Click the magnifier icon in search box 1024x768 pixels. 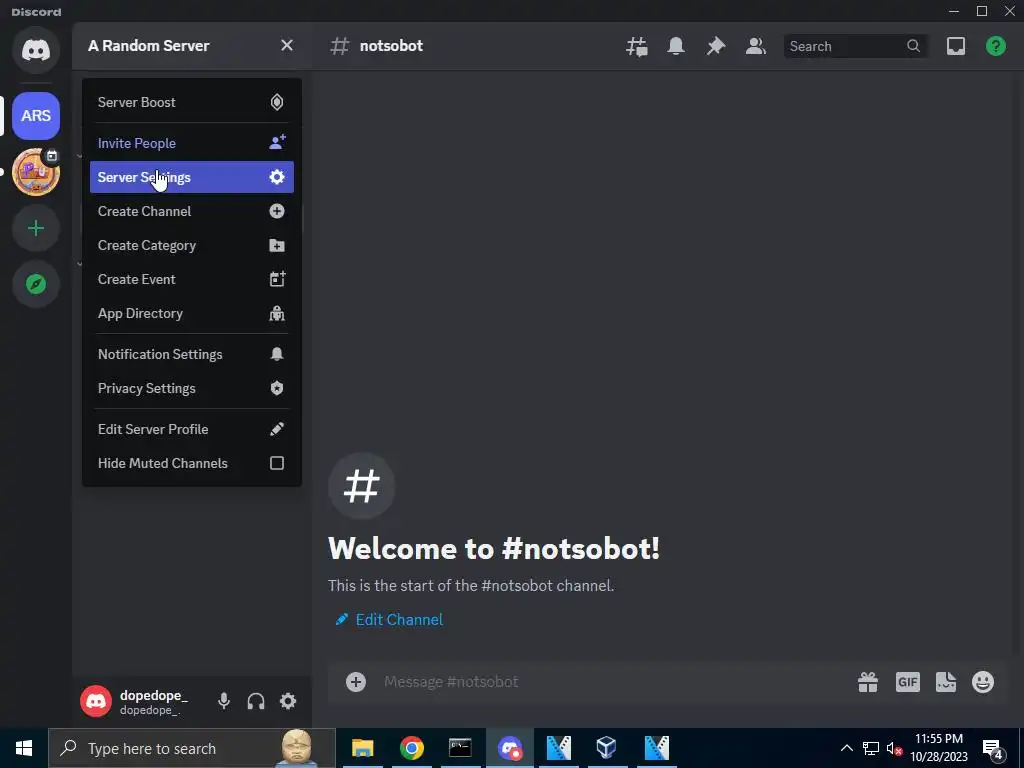coord(914,46)
